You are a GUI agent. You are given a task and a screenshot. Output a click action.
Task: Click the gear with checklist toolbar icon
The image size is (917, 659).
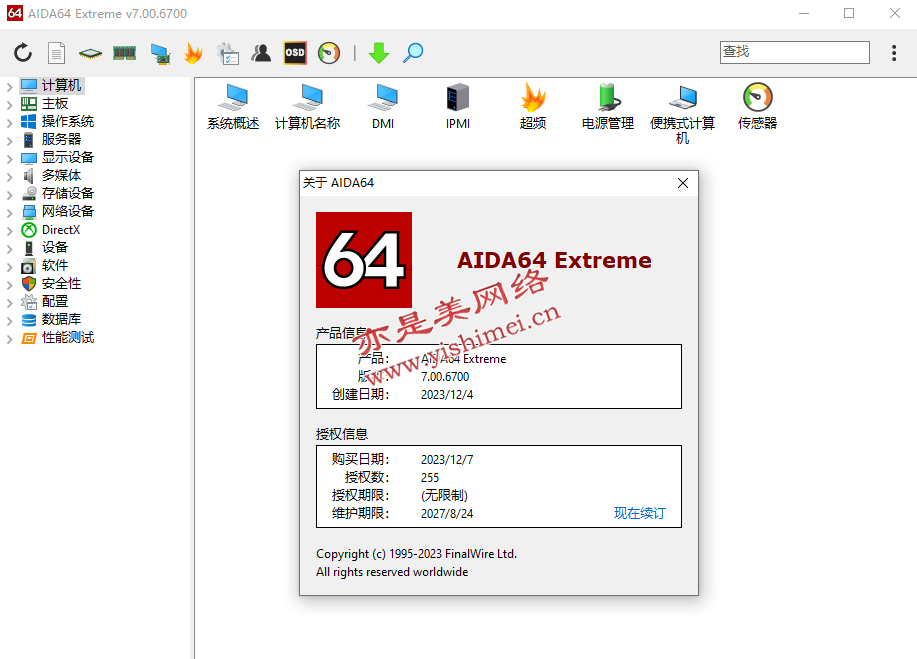point(227,53)
